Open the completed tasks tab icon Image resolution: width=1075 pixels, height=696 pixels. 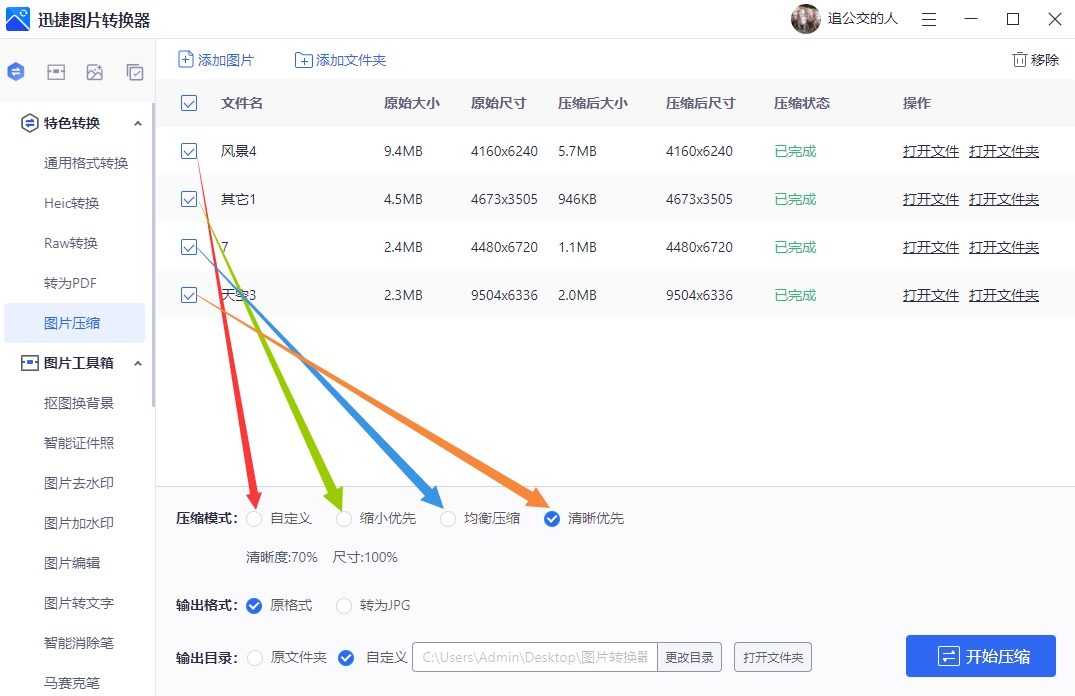[135, 72]
